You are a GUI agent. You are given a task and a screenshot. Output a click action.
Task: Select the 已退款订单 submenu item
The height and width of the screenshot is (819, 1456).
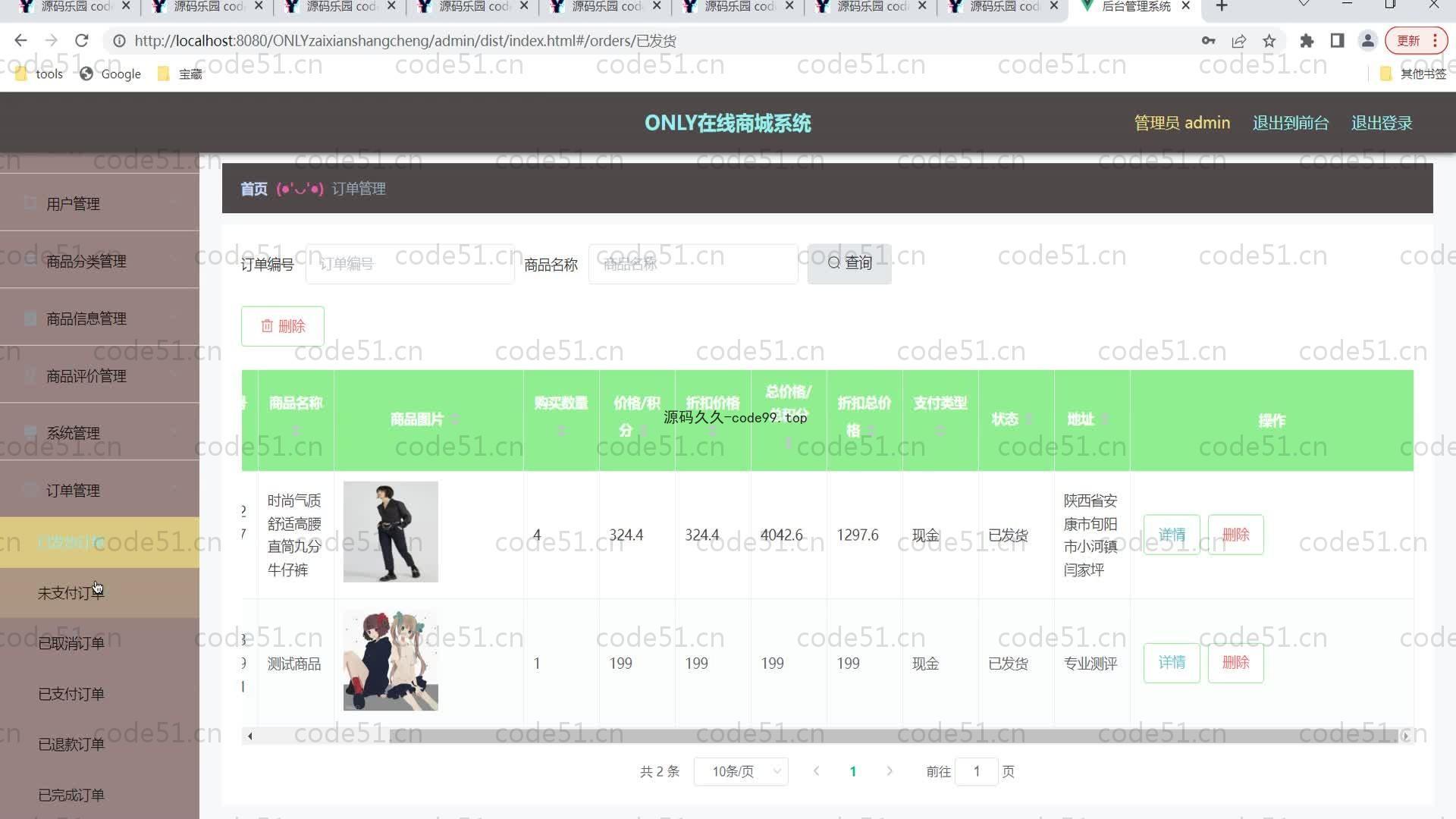(99, 745)
